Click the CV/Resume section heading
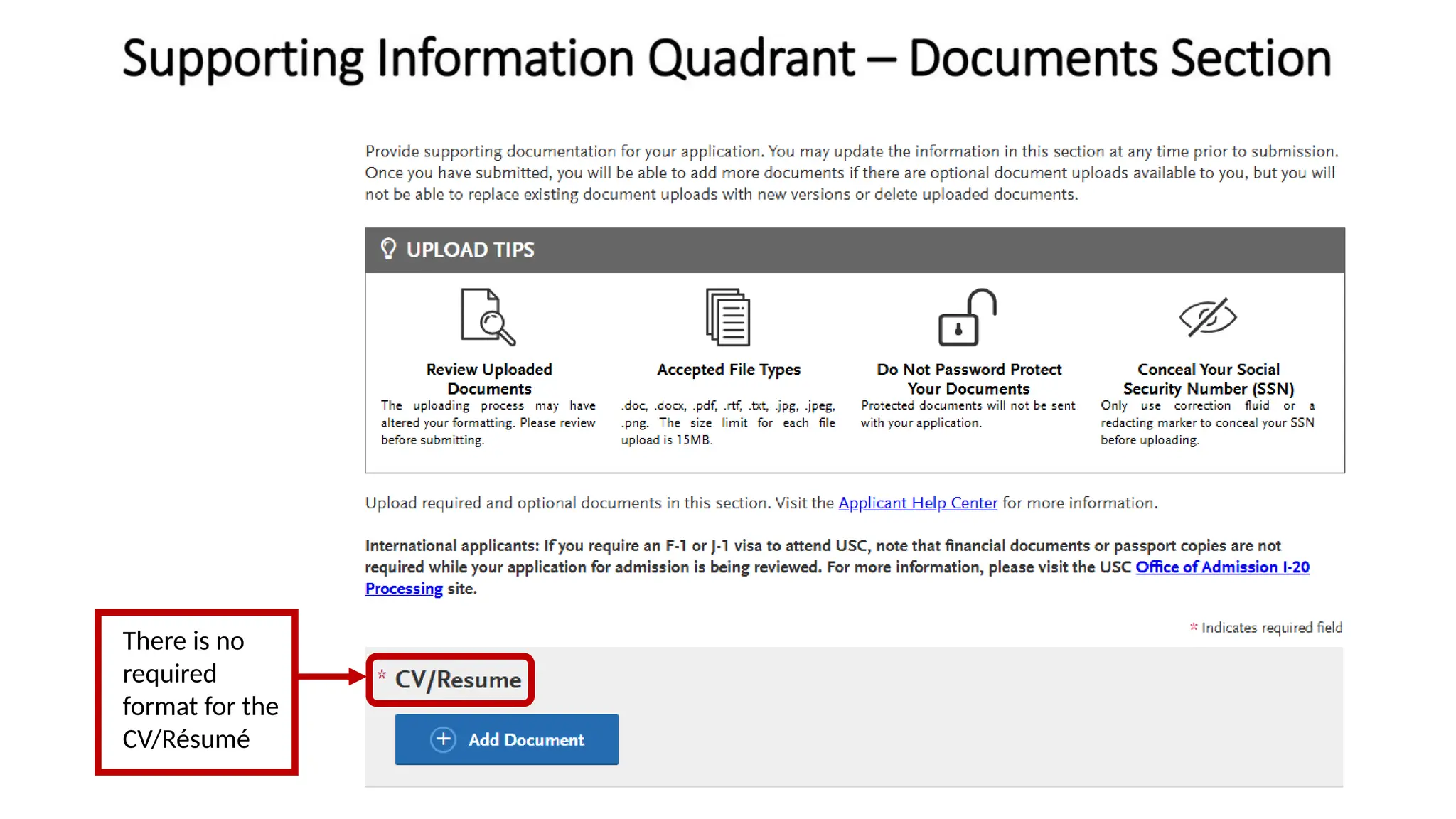 pos(458,680)
